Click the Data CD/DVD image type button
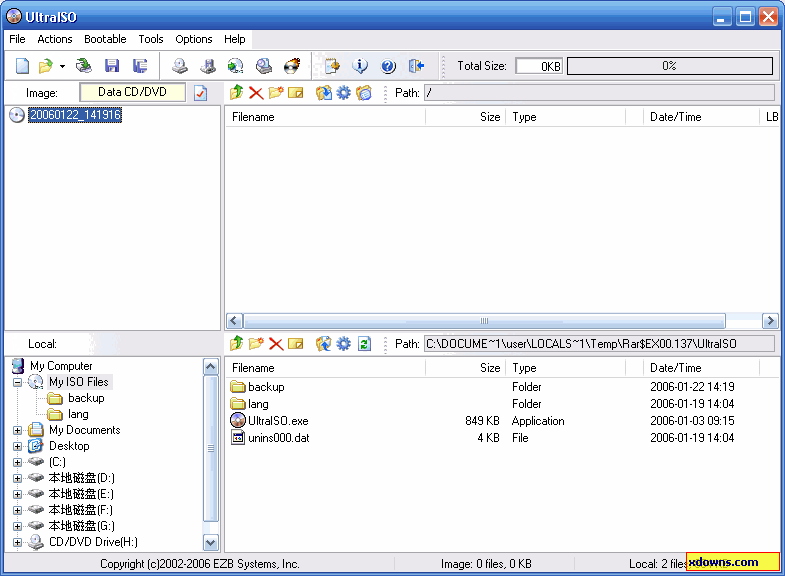Viewport: 785px width, 576px height. pos(132,92)
